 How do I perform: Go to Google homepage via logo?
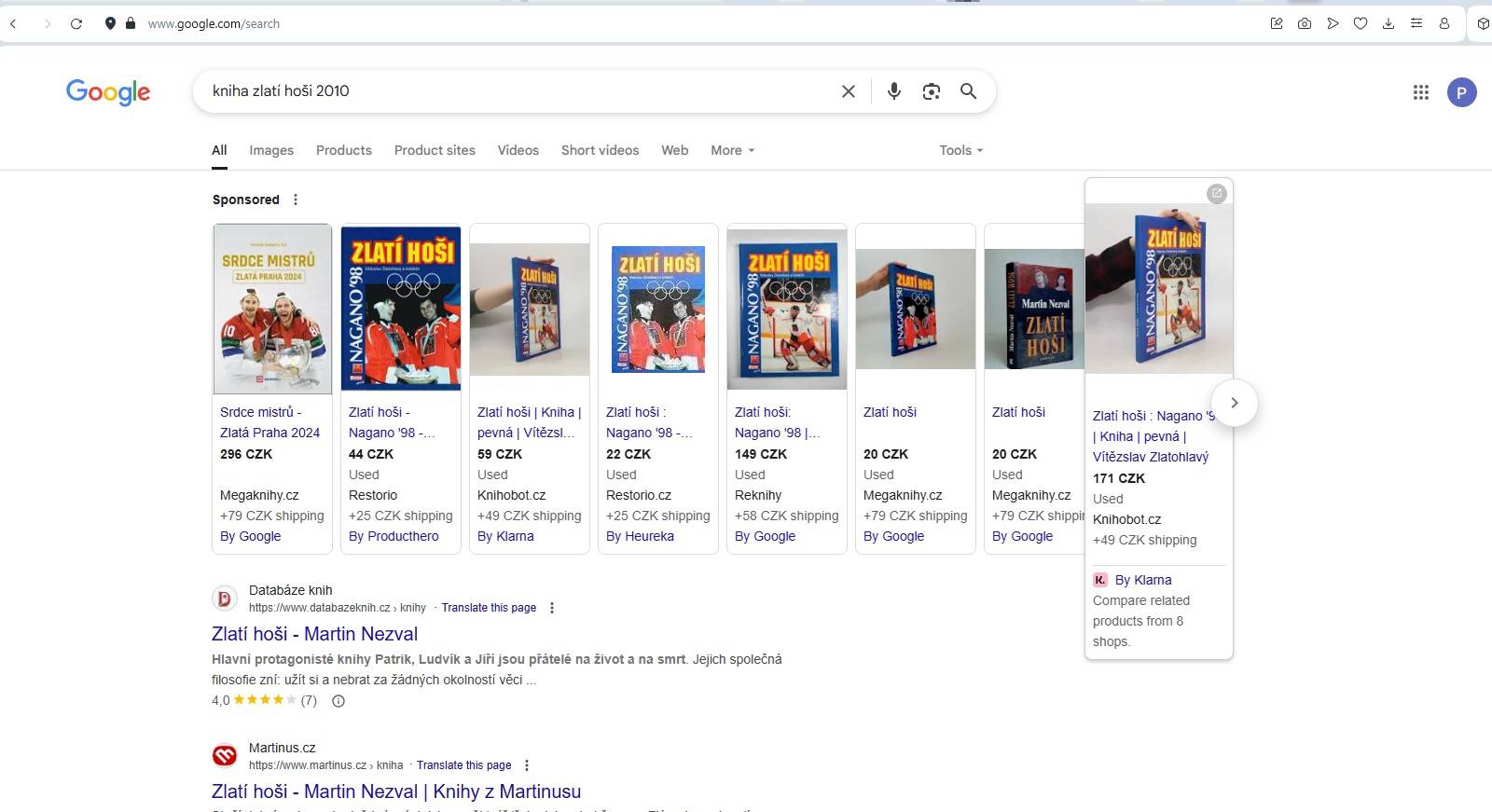[108, 91]
